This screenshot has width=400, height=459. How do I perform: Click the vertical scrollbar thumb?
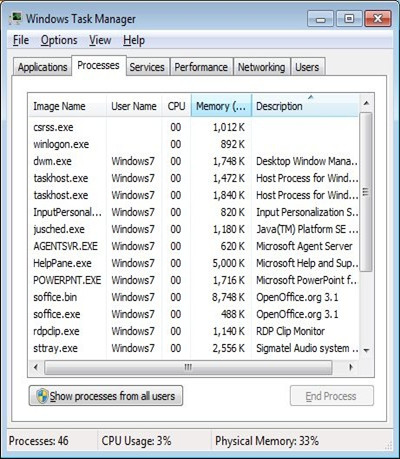click(366, 192)
